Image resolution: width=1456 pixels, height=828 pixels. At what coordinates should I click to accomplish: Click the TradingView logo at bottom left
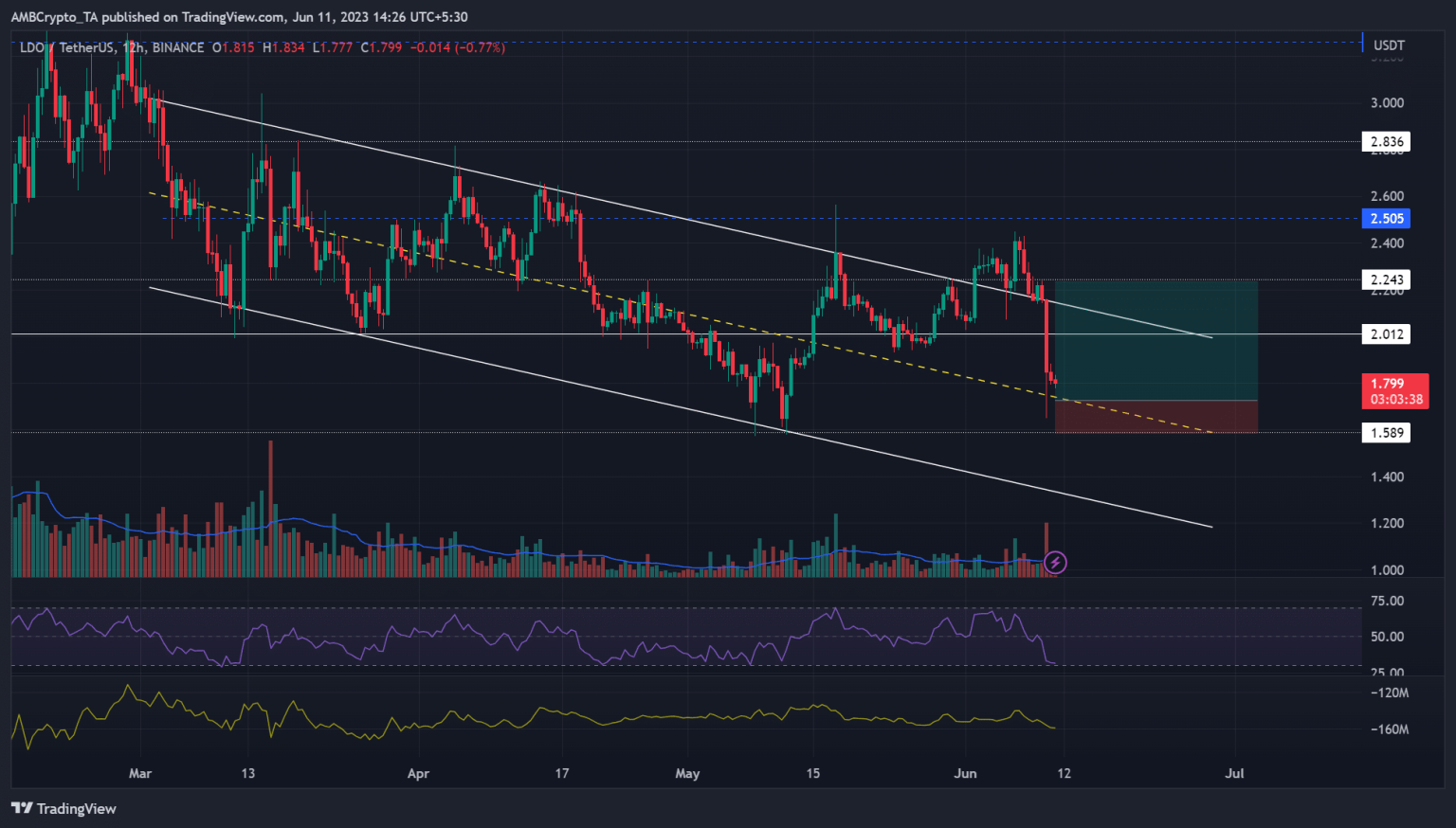pos(64,808)
